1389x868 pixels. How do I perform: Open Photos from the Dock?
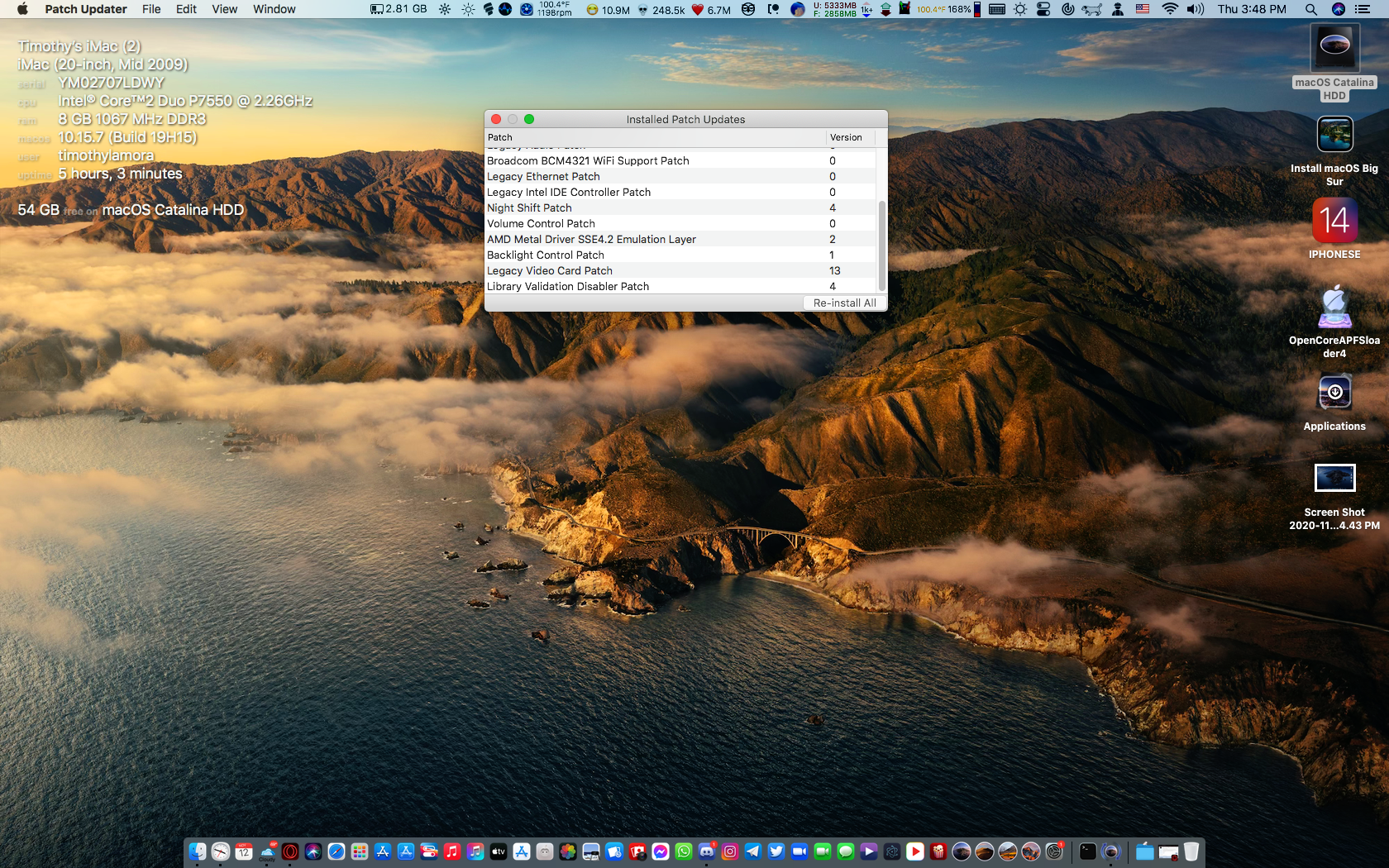[568, 851]
